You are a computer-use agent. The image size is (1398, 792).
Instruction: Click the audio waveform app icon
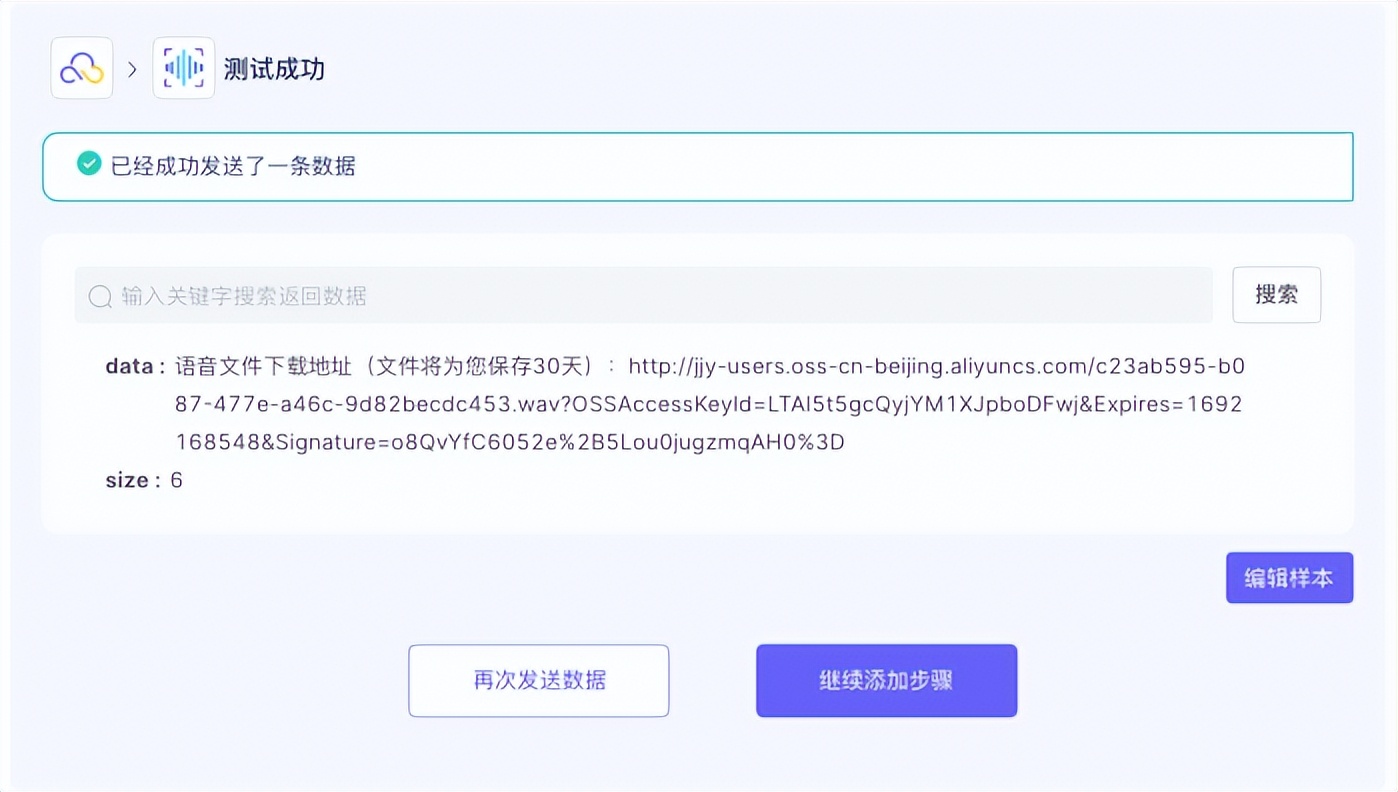183,68
